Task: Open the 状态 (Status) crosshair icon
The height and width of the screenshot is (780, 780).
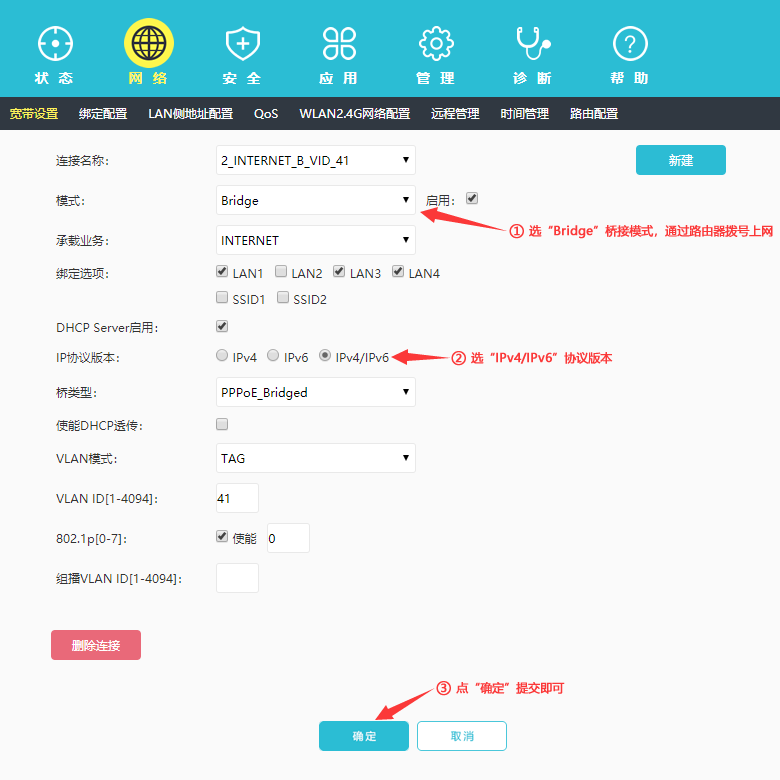Action: (55, 44)
